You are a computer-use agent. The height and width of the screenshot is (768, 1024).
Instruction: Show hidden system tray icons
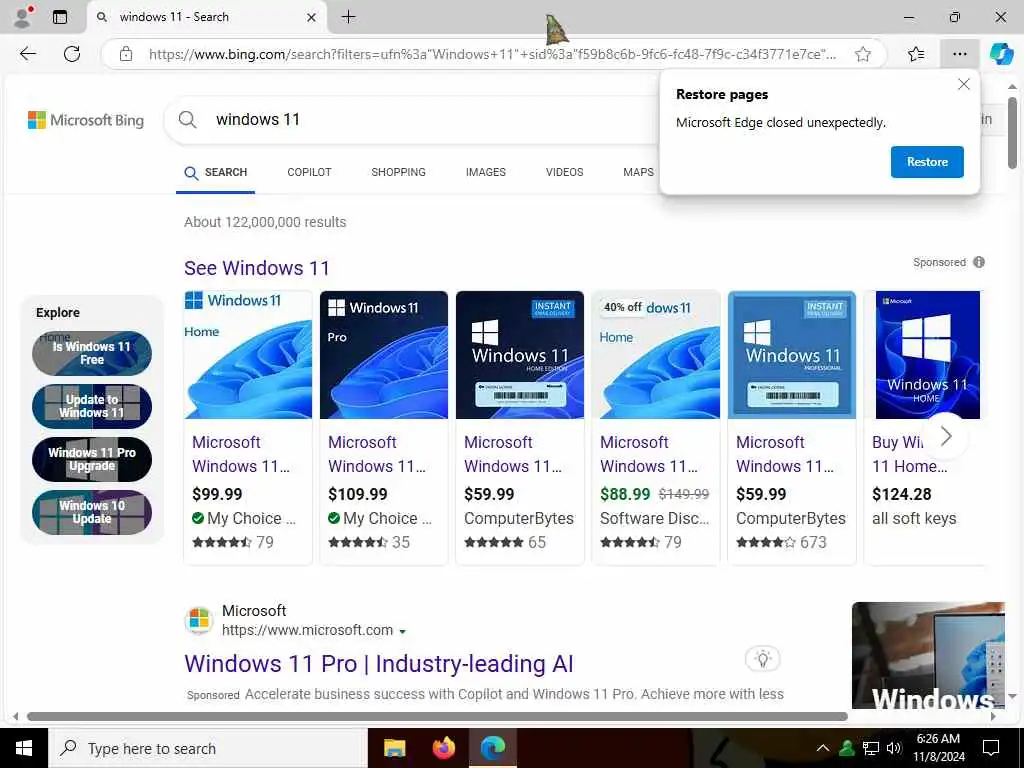[x=823, y=748]
